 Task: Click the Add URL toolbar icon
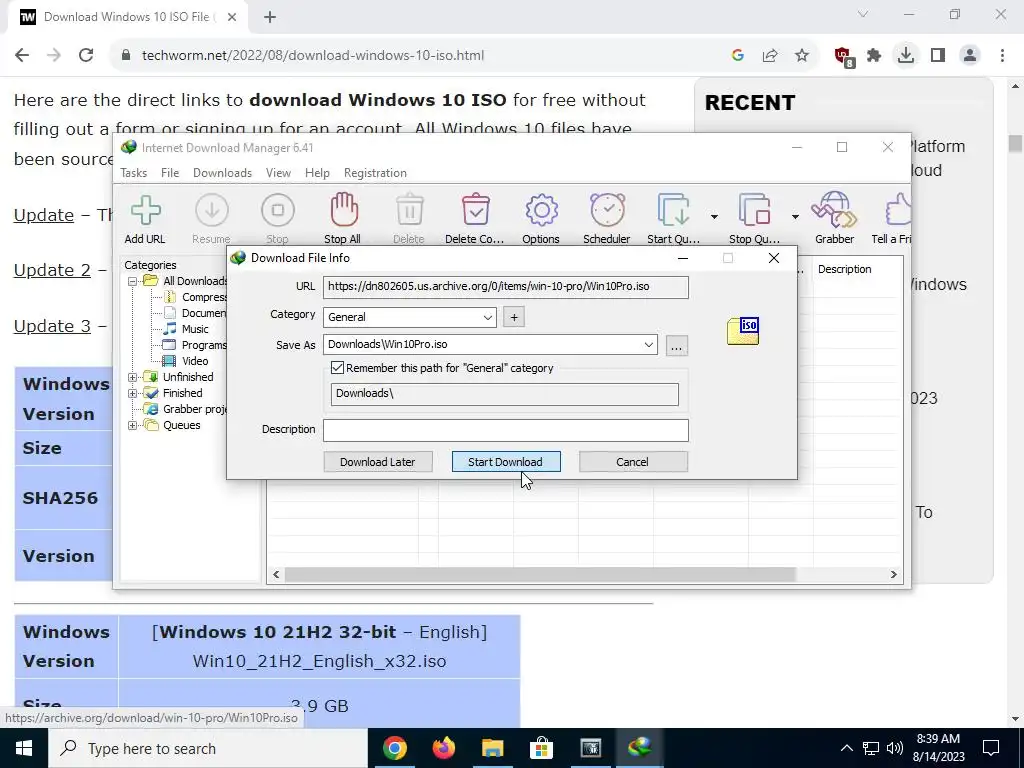click(x=145, y=210)
